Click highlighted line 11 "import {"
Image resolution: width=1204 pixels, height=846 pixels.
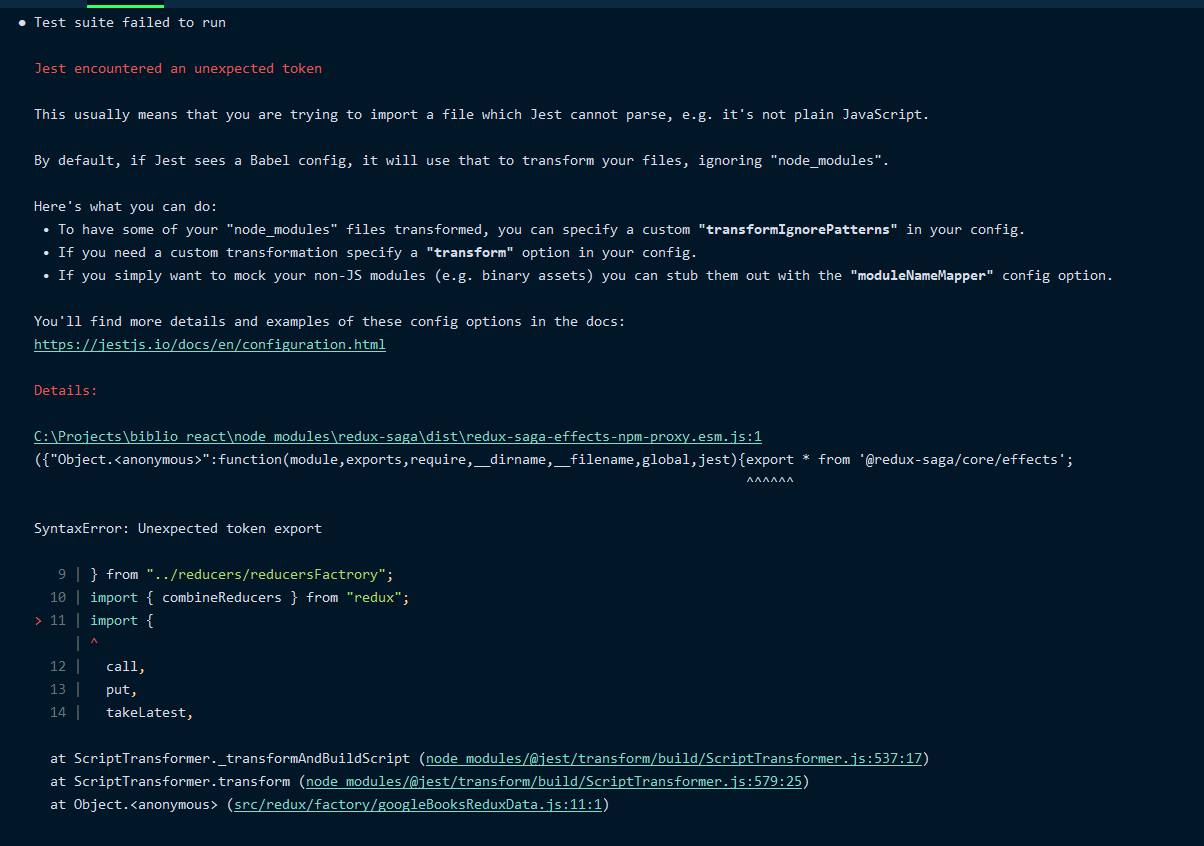tap(122, 620)
